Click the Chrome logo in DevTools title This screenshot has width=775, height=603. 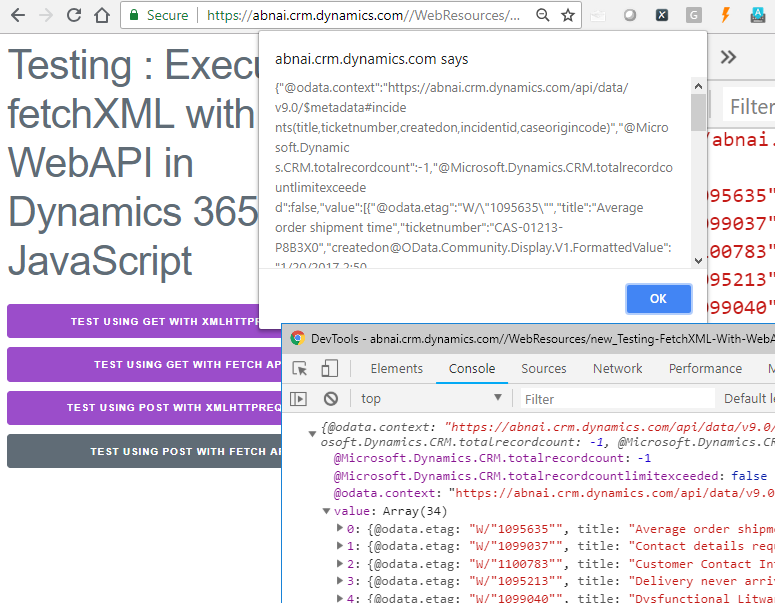coord(298,338)
